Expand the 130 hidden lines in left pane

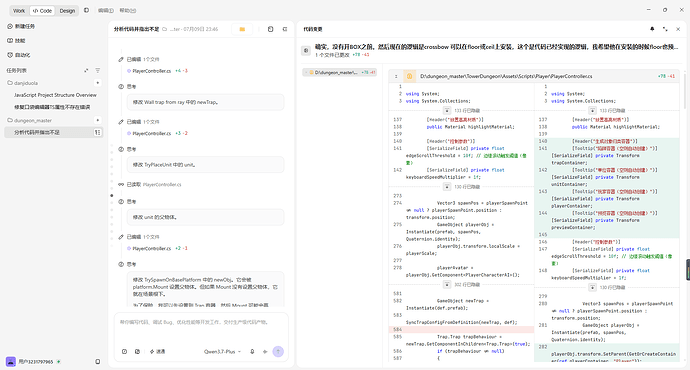(447, 187)
